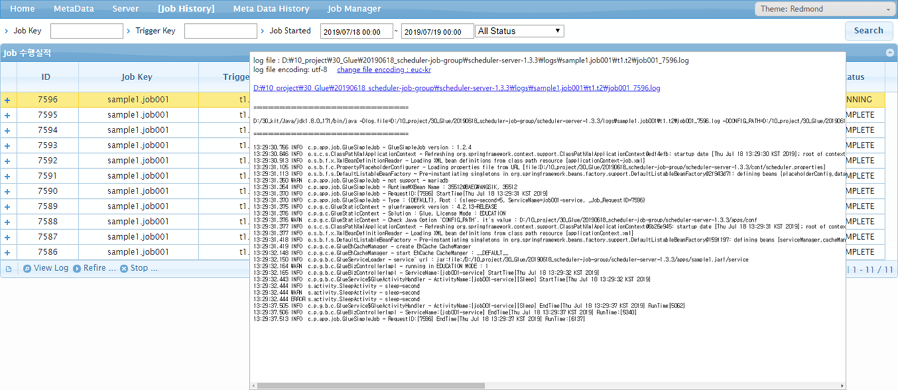Click the Refire play icon

tap(77, 268)
